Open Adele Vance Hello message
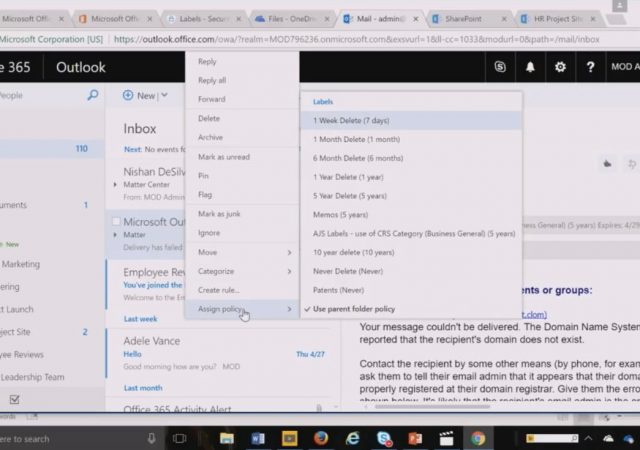This screenshot has height=450, width=640. click(222, 353)
